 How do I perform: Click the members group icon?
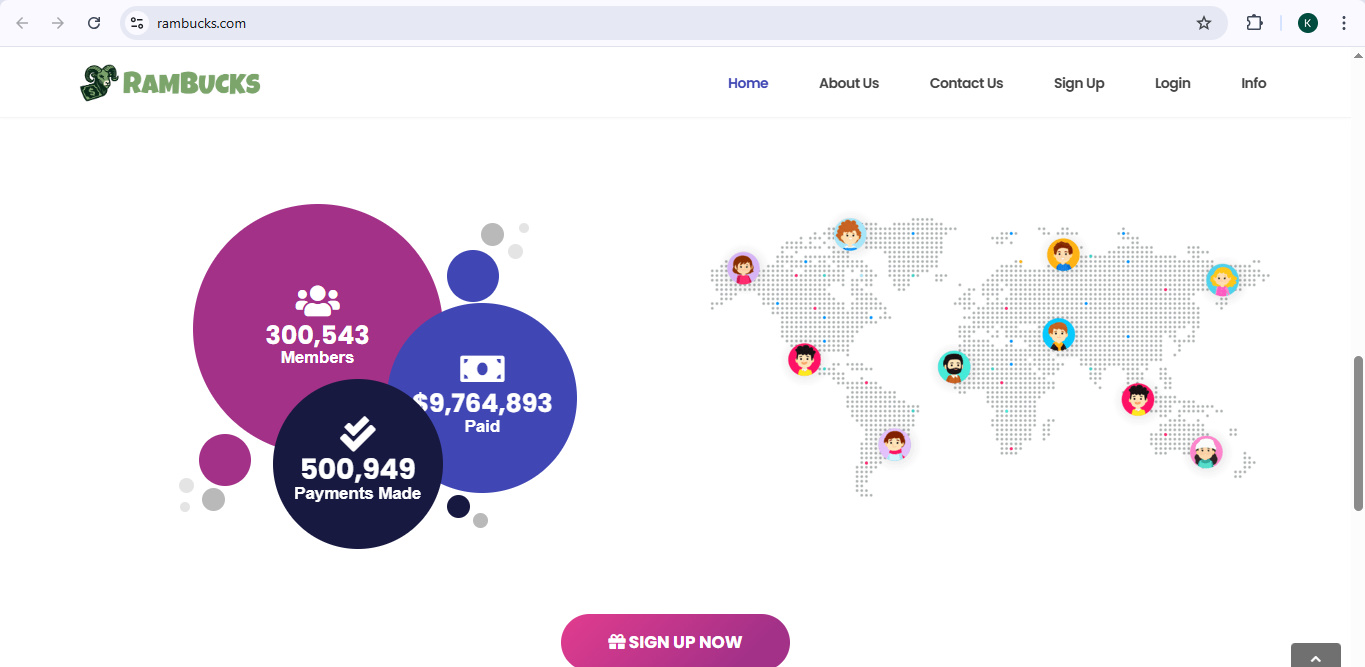click(x=317, y=301)
